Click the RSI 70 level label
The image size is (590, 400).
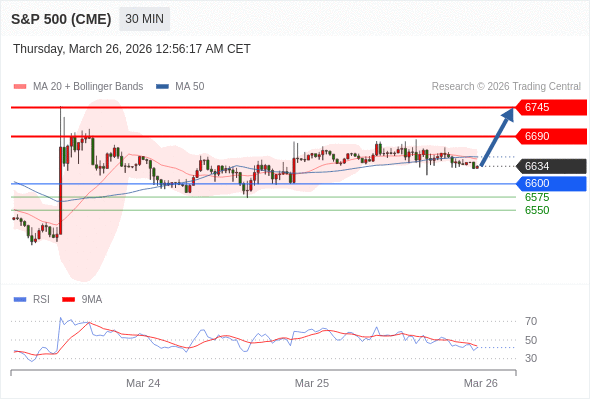(531, 321)
